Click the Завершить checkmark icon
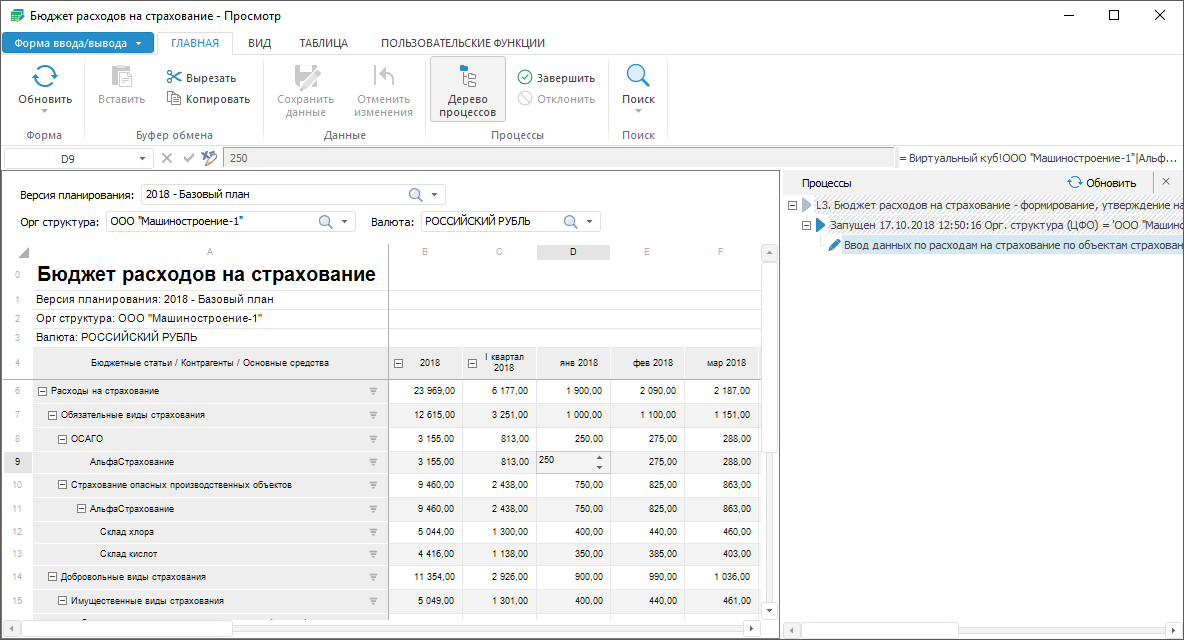 tap(525, 78)
